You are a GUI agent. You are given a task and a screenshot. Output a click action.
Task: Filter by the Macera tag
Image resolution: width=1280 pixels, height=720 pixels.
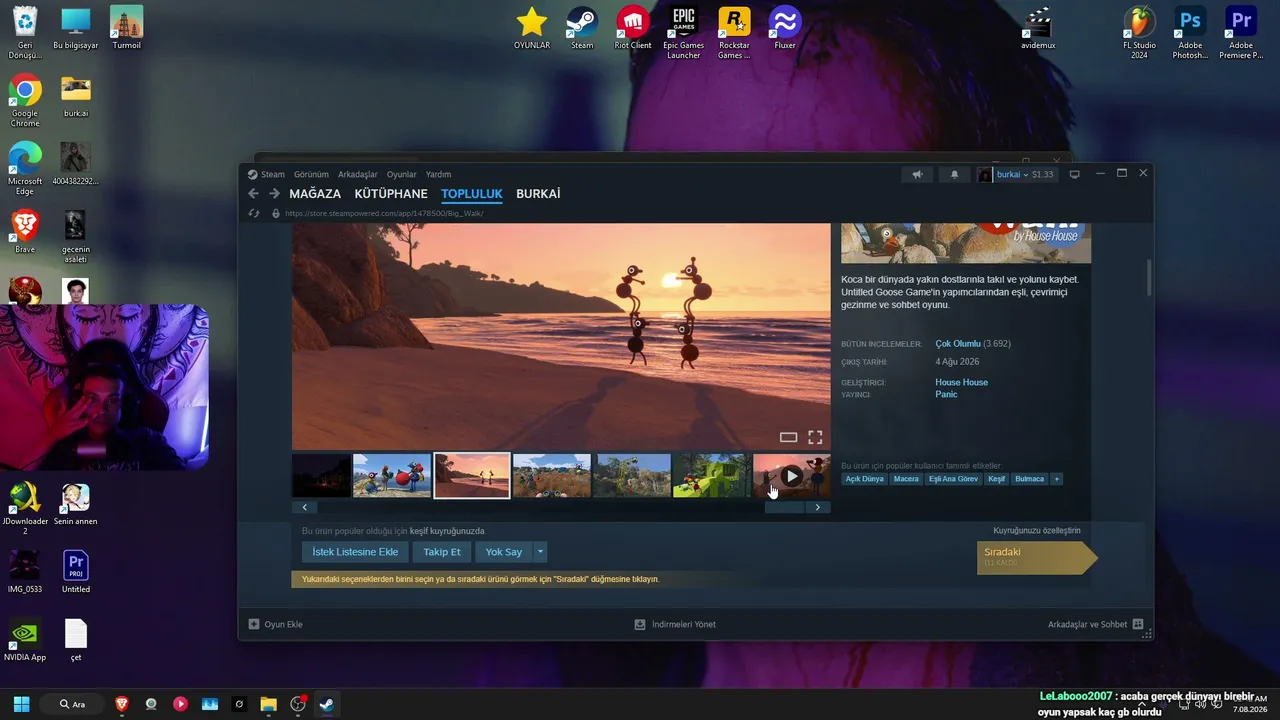coord(906,479)
